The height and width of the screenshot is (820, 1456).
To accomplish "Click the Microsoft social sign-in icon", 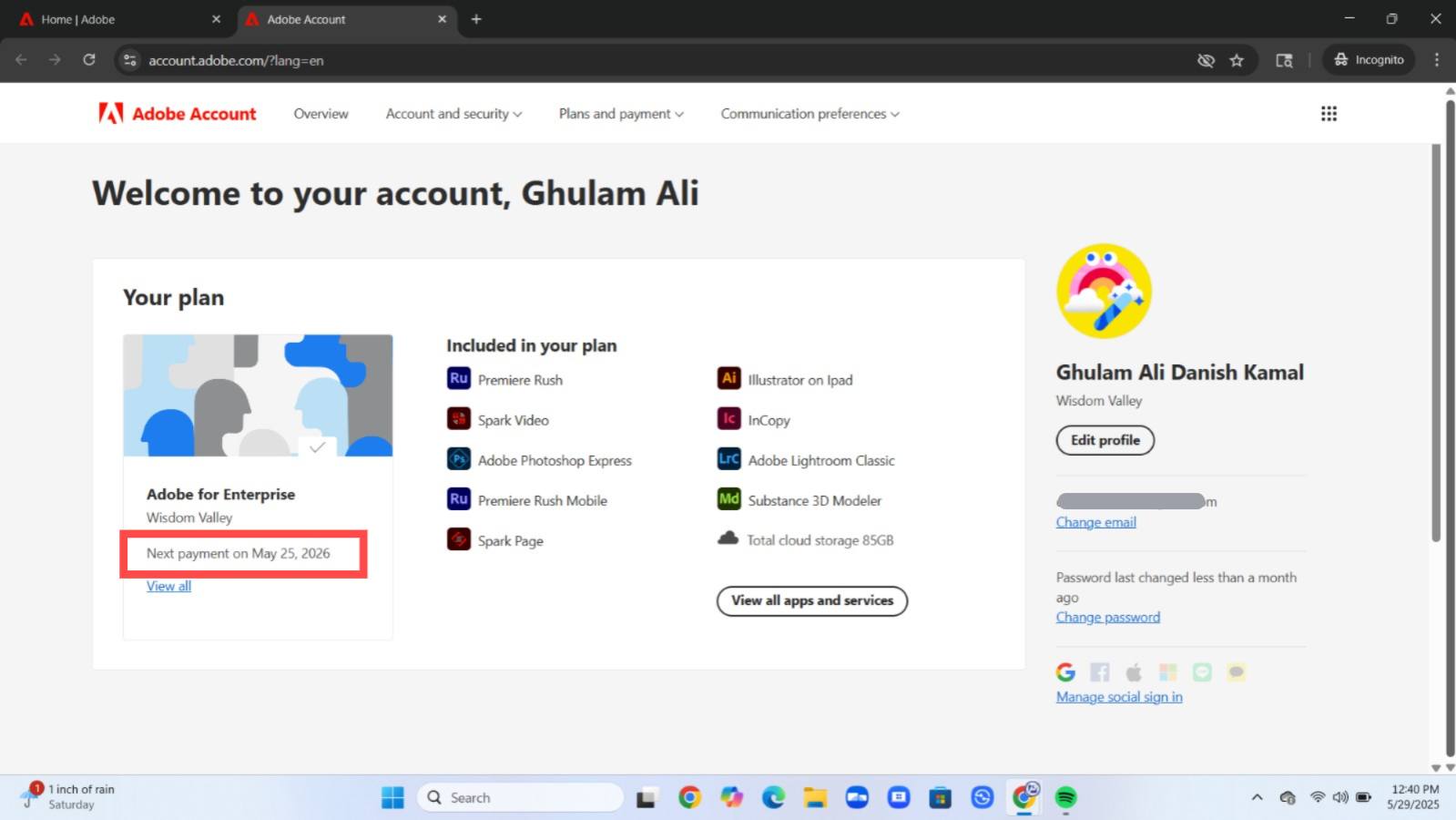I will (1168, 672).
